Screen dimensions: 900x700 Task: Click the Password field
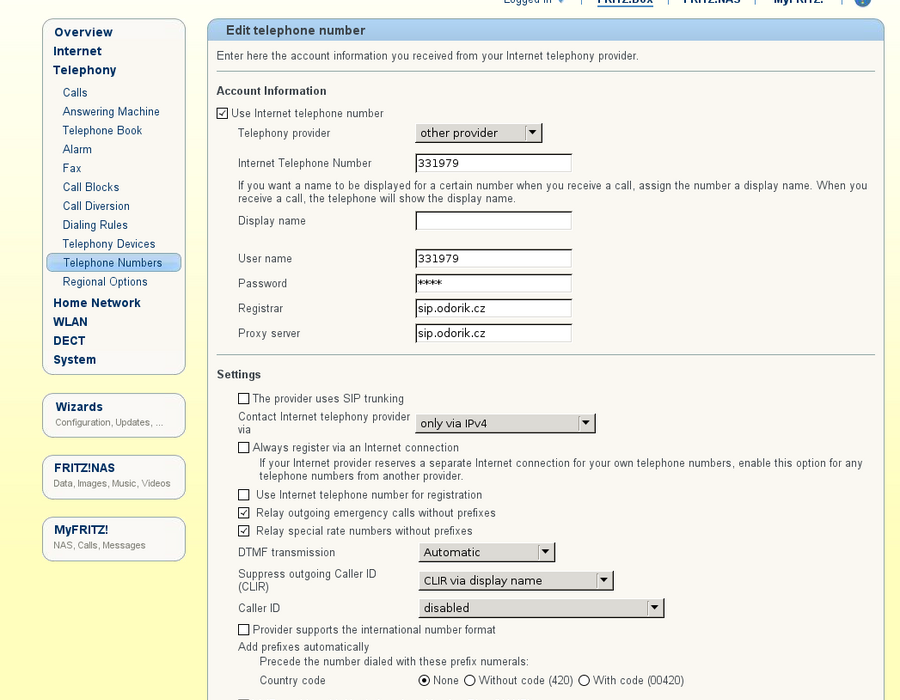[x=494, y=283]
